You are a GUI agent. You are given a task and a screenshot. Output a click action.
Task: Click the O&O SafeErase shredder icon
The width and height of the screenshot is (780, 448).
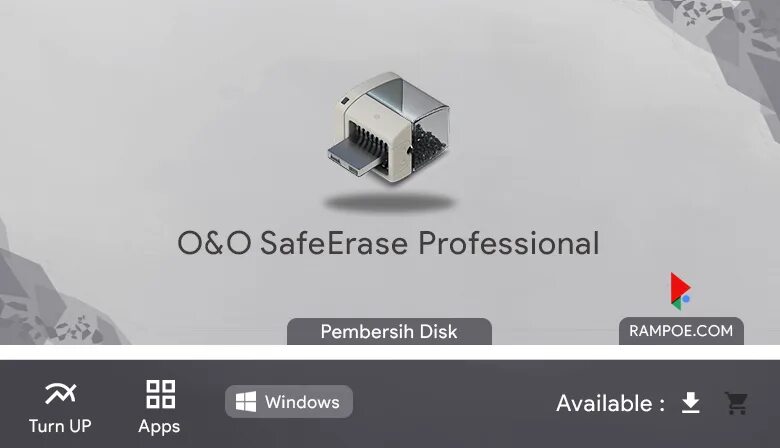[x=389, y=128]
